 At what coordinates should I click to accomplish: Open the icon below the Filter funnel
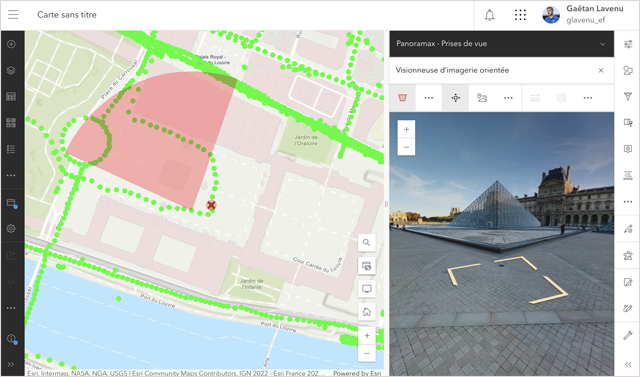coord(628,123)
